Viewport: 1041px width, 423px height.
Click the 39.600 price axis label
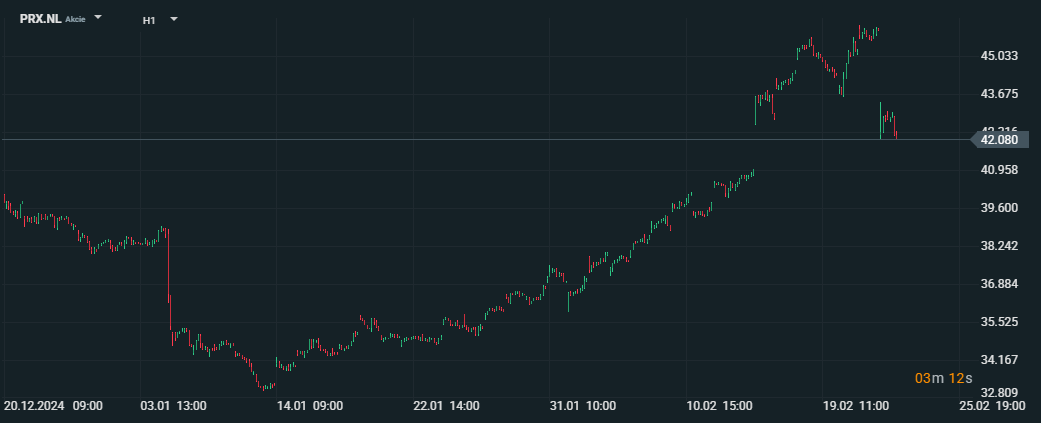(999, 208)
